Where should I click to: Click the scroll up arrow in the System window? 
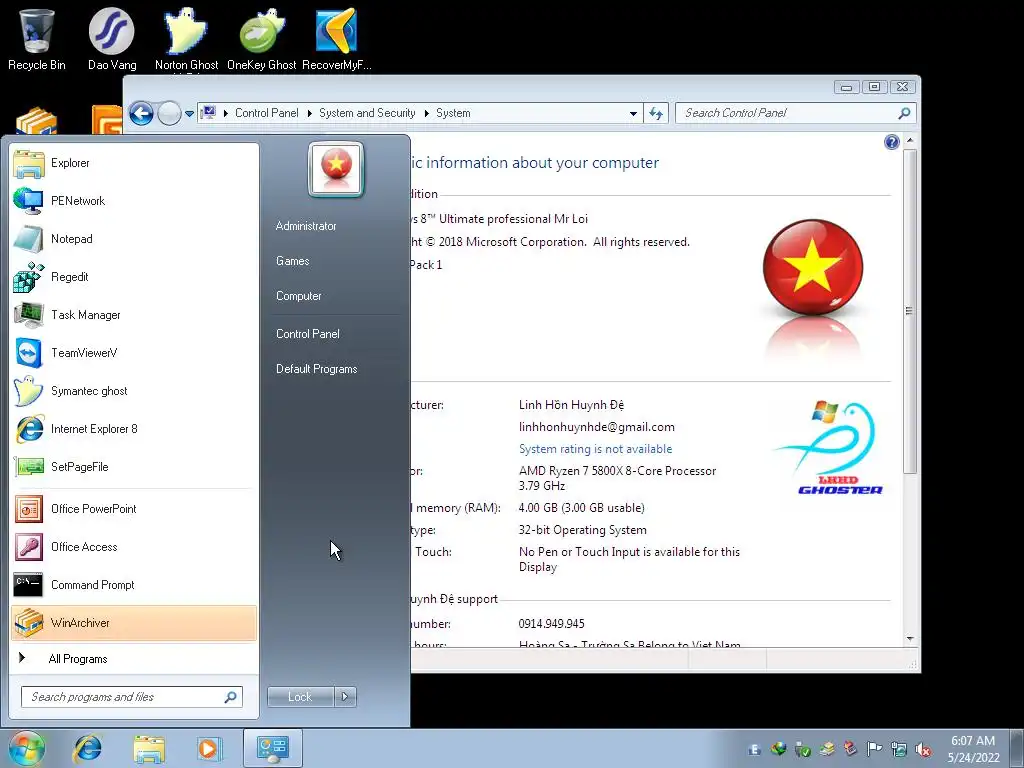tap(910, 141)
